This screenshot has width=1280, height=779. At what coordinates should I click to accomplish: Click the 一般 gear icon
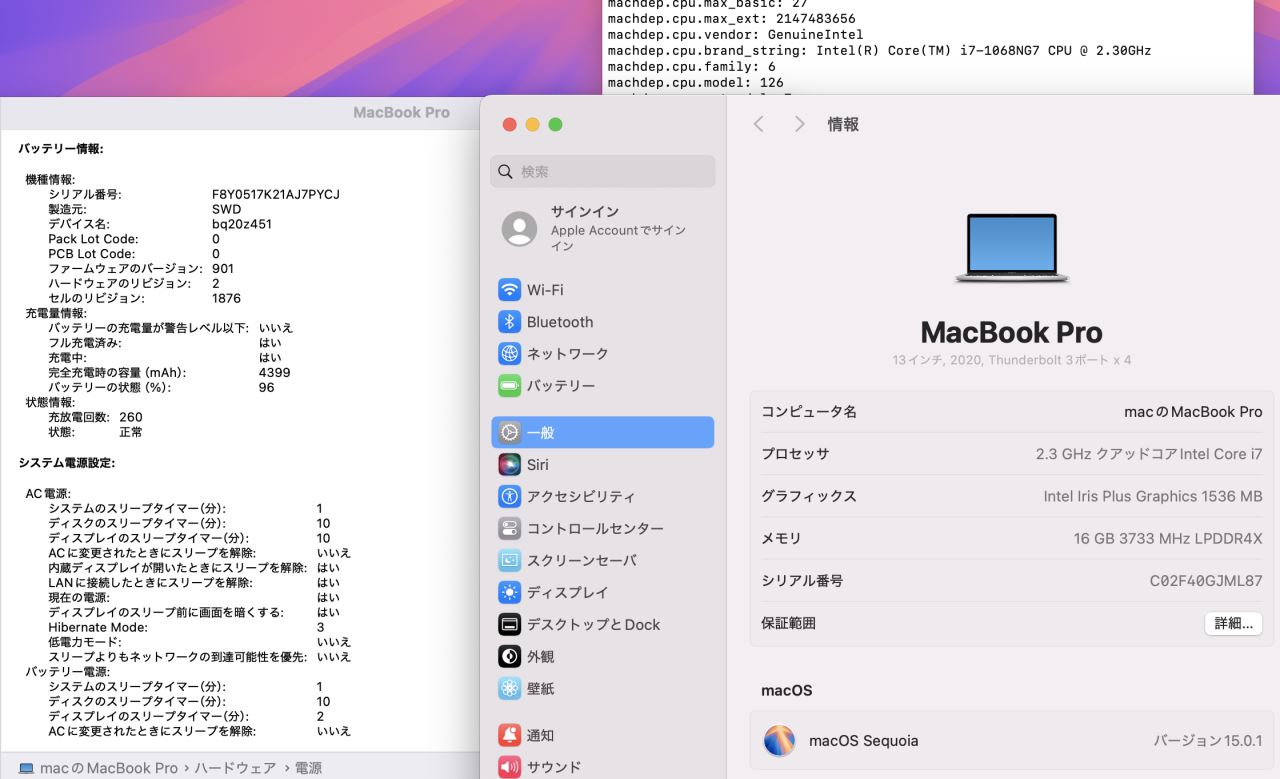[x=510, y=433]
